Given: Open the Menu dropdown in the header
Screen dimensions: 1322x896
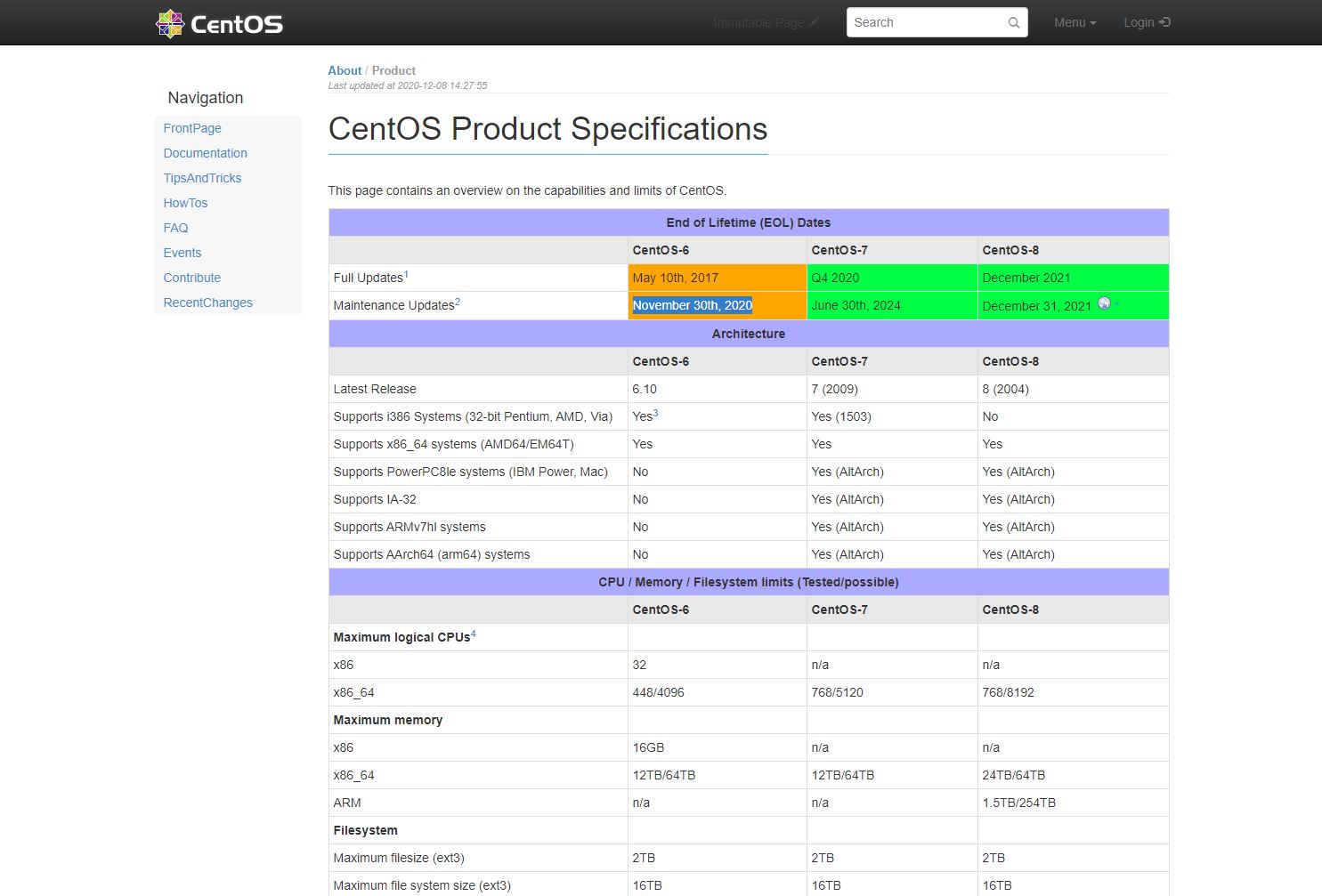Looking at the screenshot, I should pos(1075,22).
